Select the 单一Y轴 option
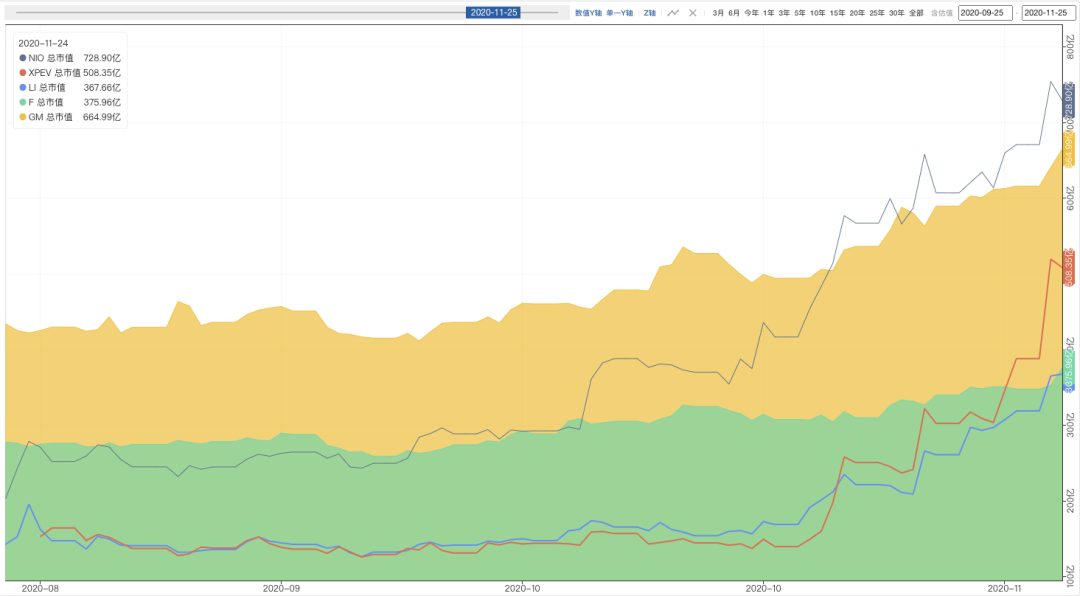1080x596 pixels. [619, 13]
